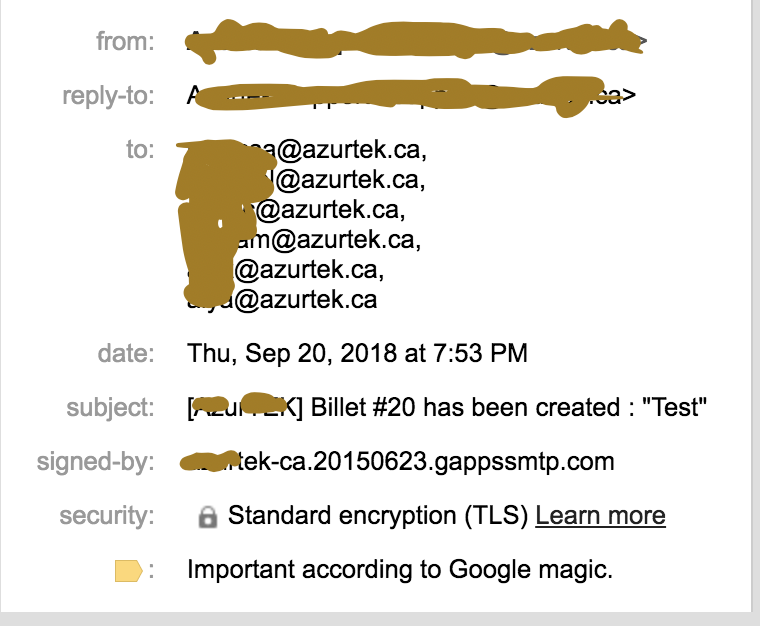The height and width of the screenshot is (626, 760).
Task: Click the redacted sender address in the from row
Action: pos(410,41)
